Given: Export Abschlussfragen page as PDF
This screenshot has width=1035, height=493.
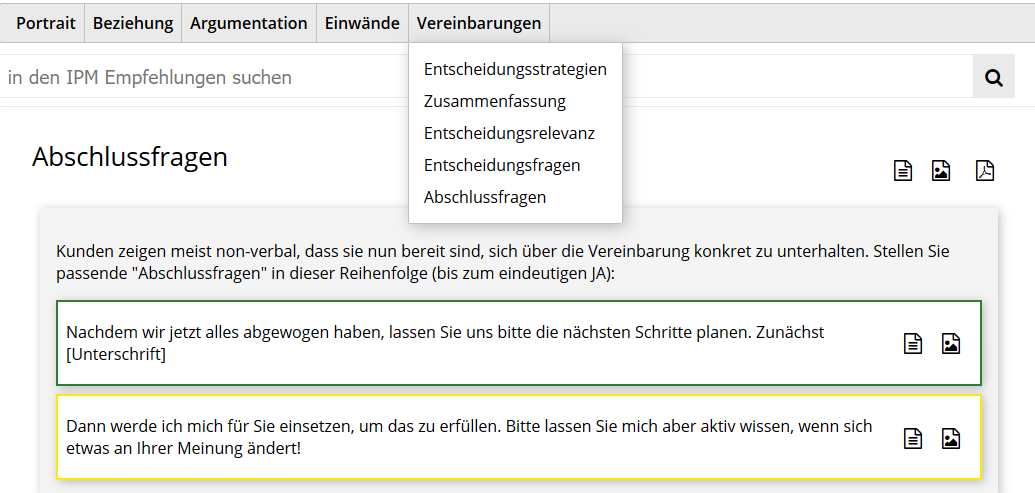Looking at the screenshot, I should click(985, 170).
